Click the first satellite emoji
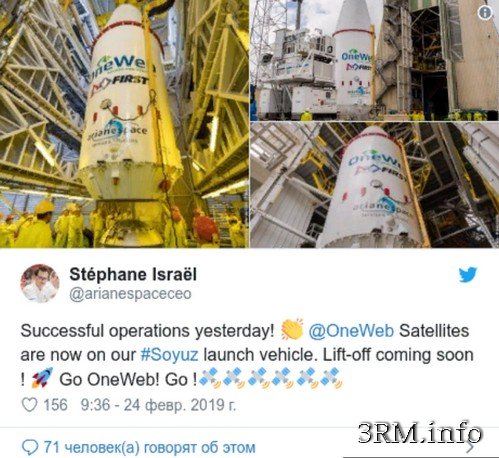Screen dimensions: 499x458 pyautogui.click(x=210, y=378)
